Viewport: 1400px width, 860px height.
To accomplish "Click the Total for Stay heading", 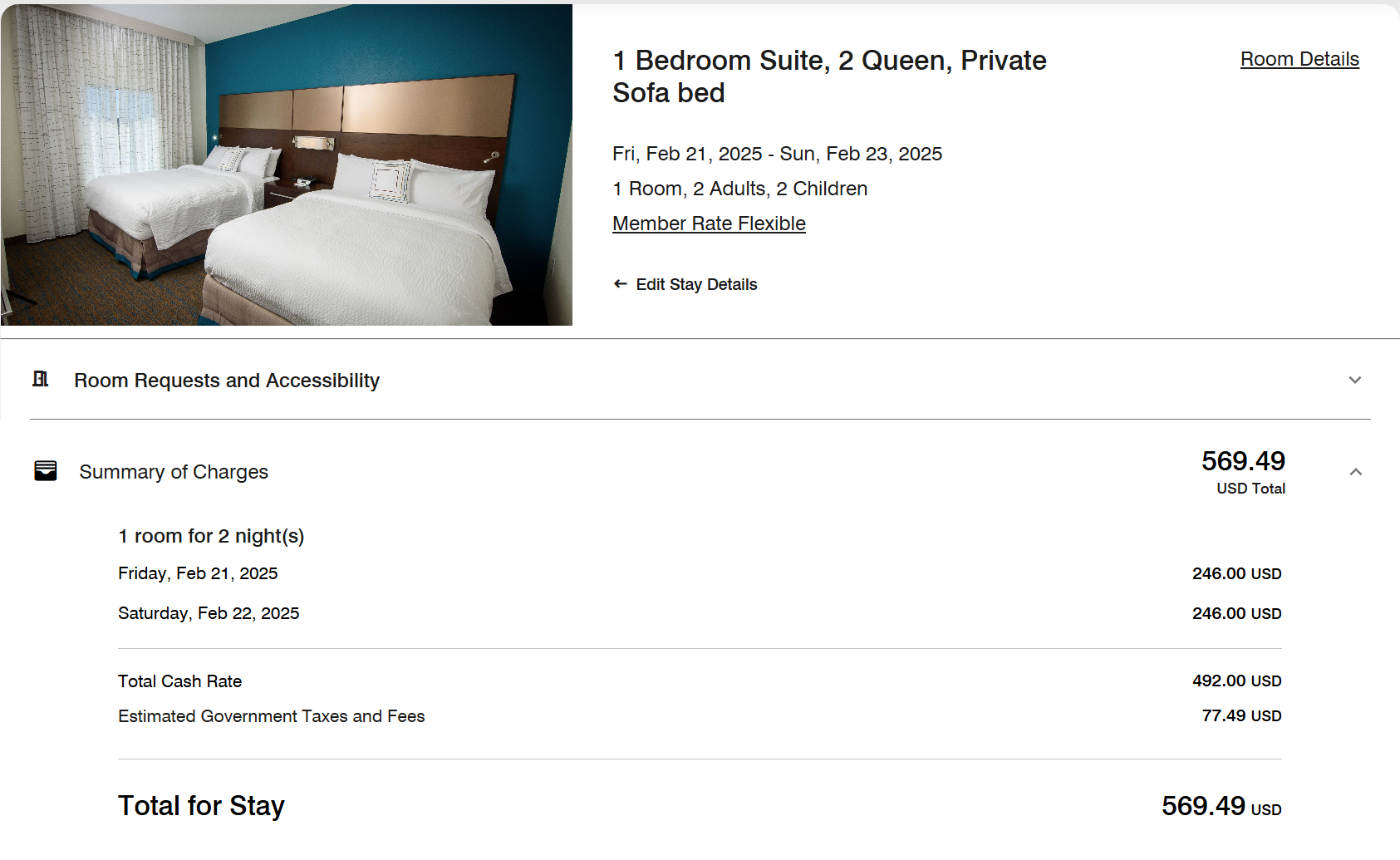I will 201,806.
